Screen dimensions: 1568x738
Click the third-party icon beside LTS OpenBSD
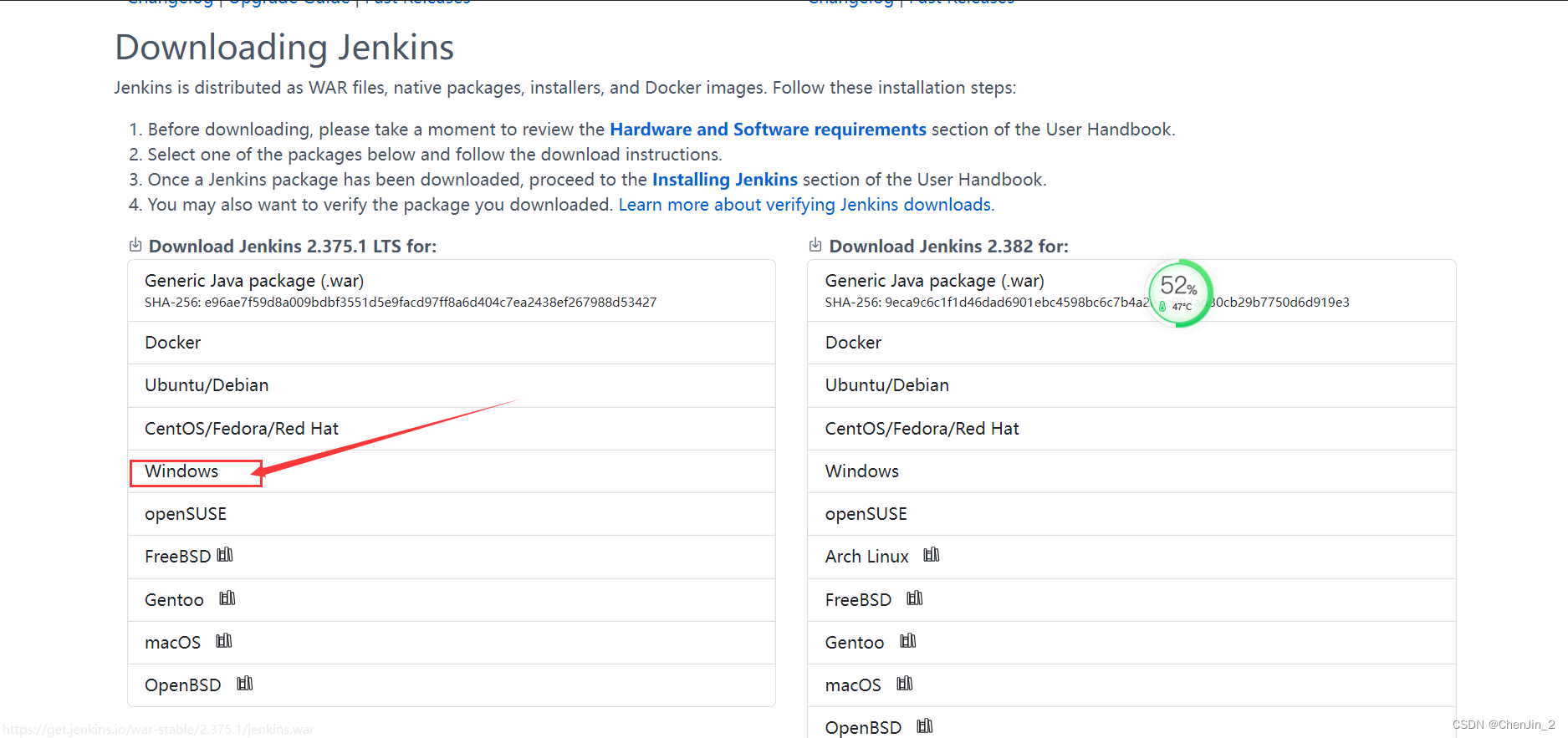click(245, 684)
